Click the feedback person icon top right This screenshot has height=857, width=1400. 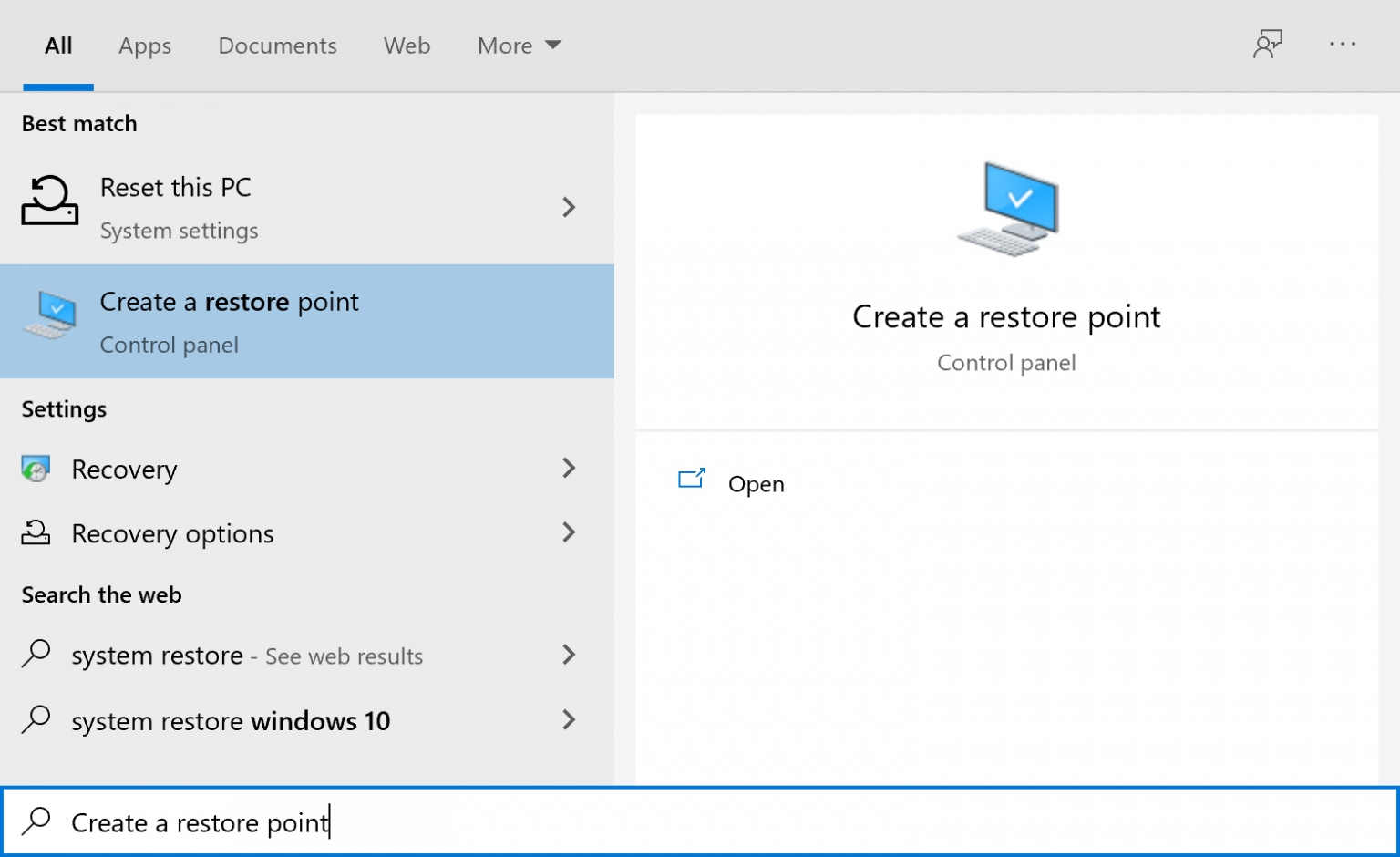(x=1269, y=44)
